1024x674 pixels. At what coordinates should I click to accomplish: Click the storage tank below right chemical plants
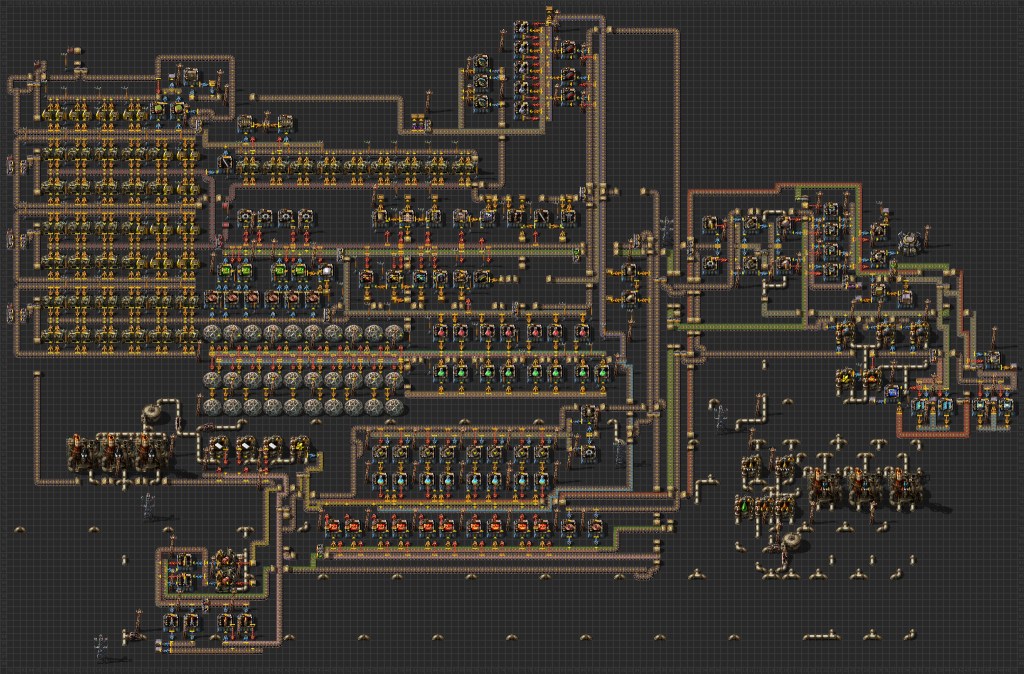(x=792, y=541)
